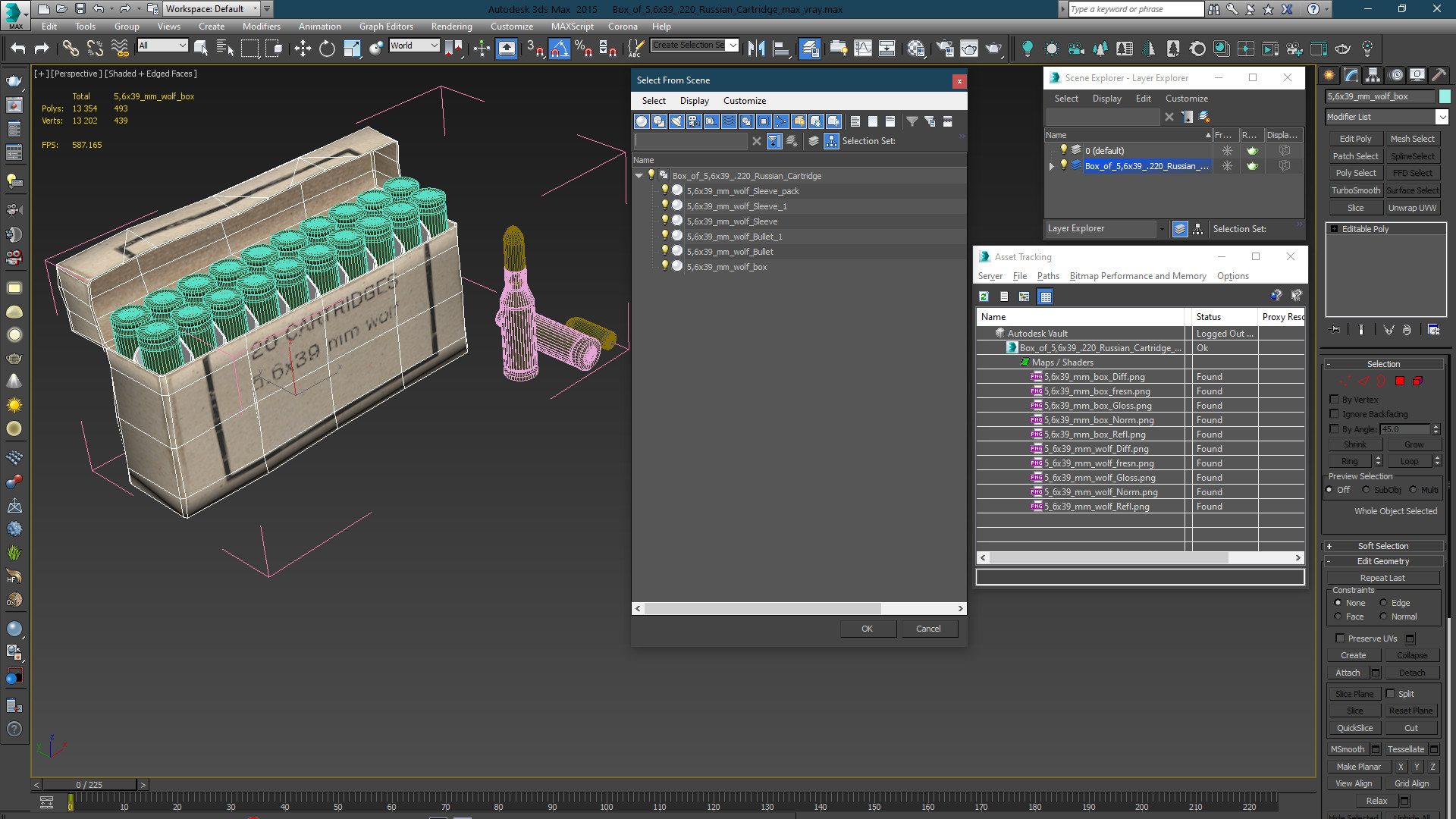Enable the By Vertex checkbox
Viewport: 1456px width, 819px height.
point(1335,399)
